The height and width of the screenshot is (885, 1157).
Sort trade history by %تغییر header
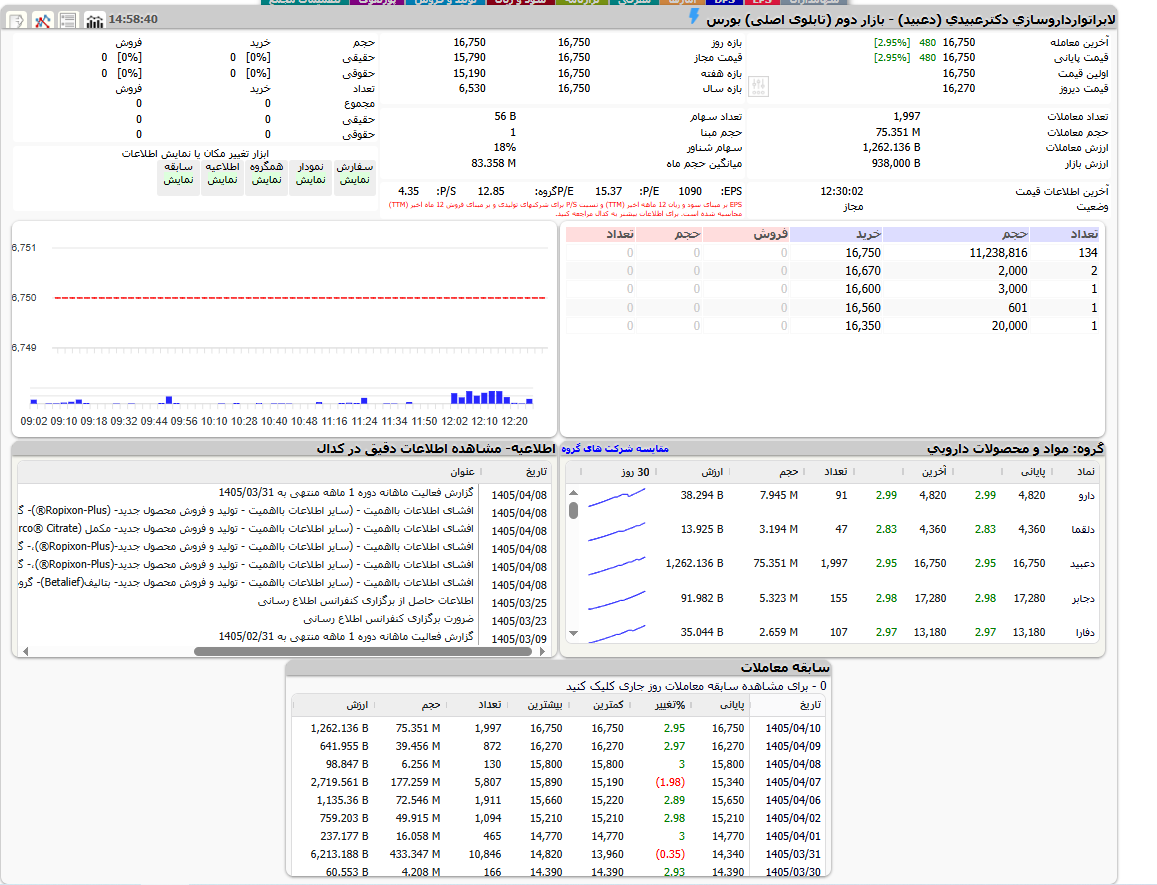[670, 705]
